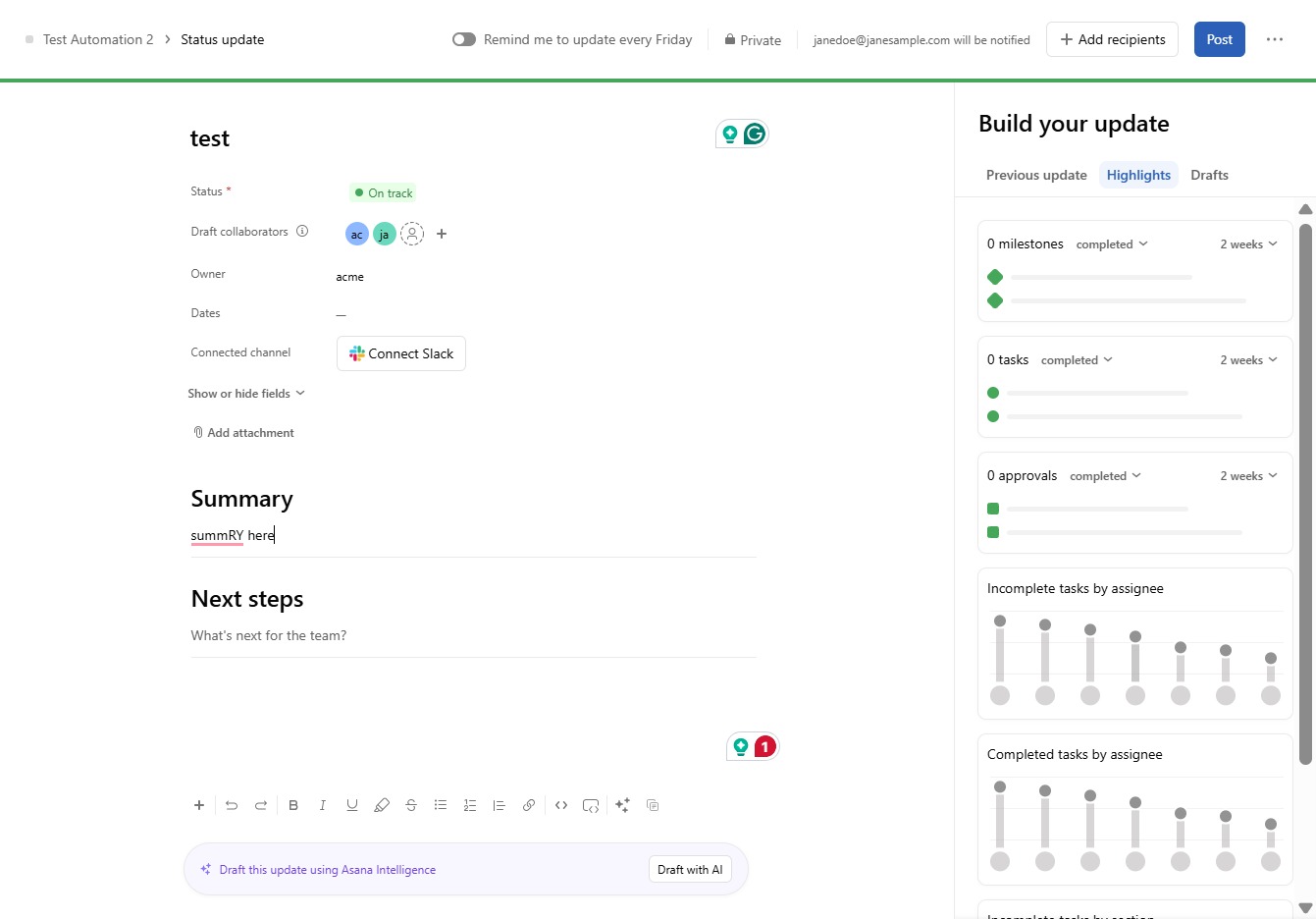Undo the last edit
The image size is (1316, 919).
[x=232, y=805]
